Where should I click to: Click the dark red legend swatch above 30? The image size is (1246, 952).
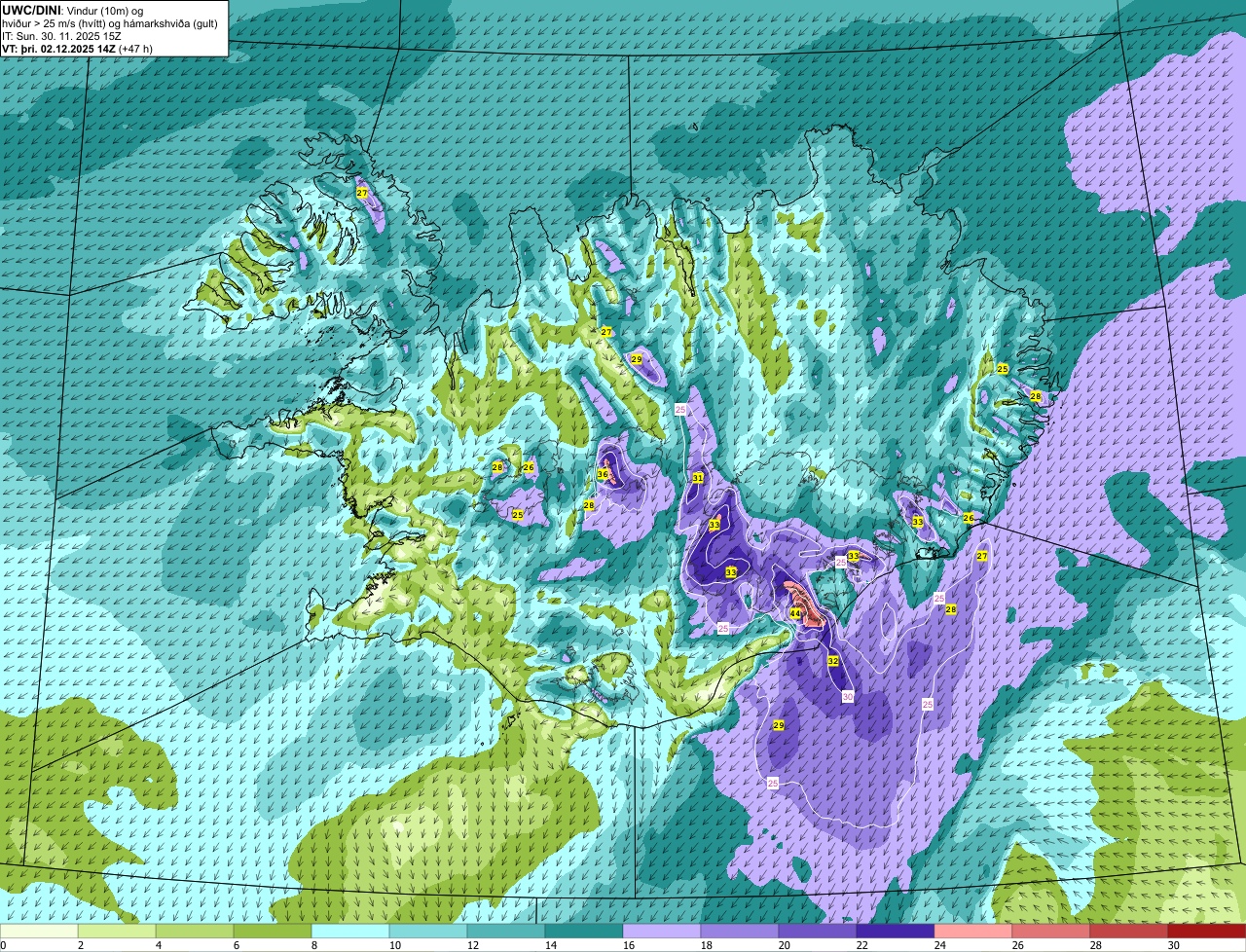point(1207,932)
